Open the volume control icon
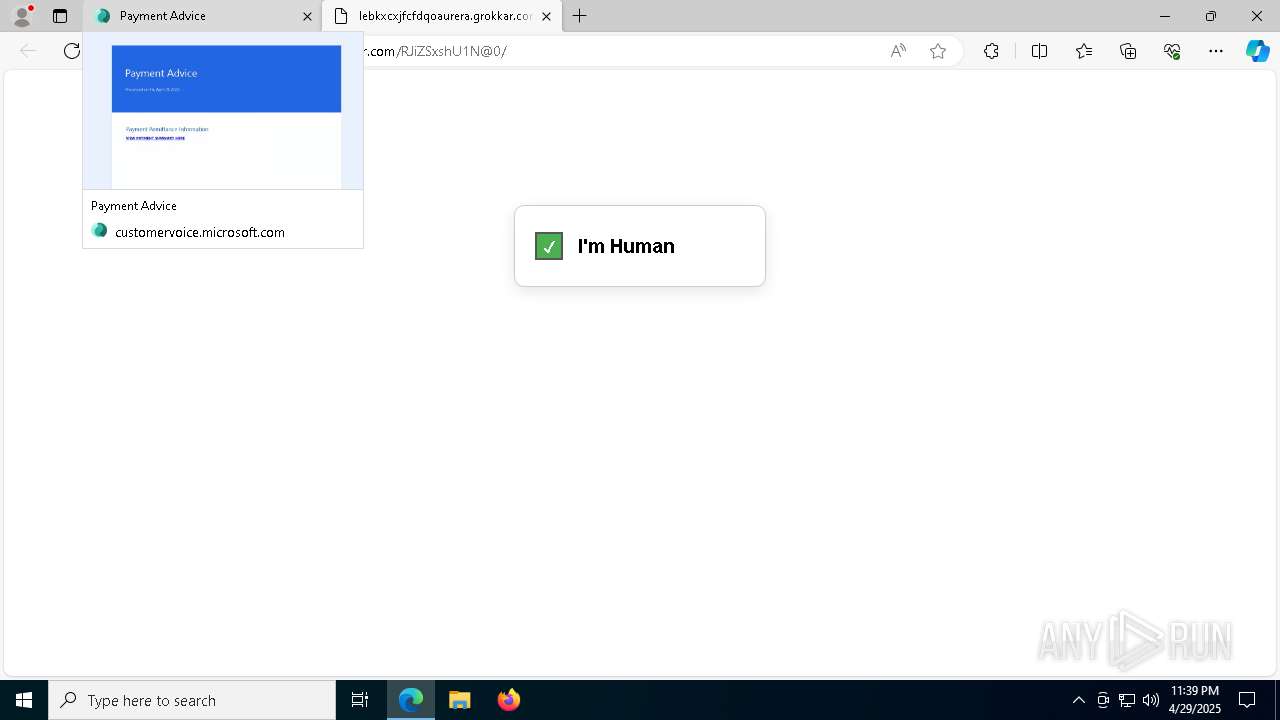The image size is (1280, 720). click(1150, 700)
